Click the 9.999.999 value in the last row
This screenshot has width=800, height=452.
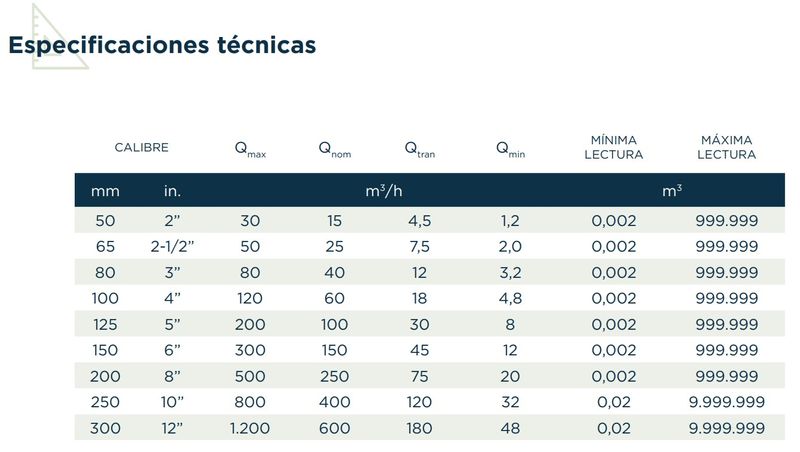coord(726,428)
